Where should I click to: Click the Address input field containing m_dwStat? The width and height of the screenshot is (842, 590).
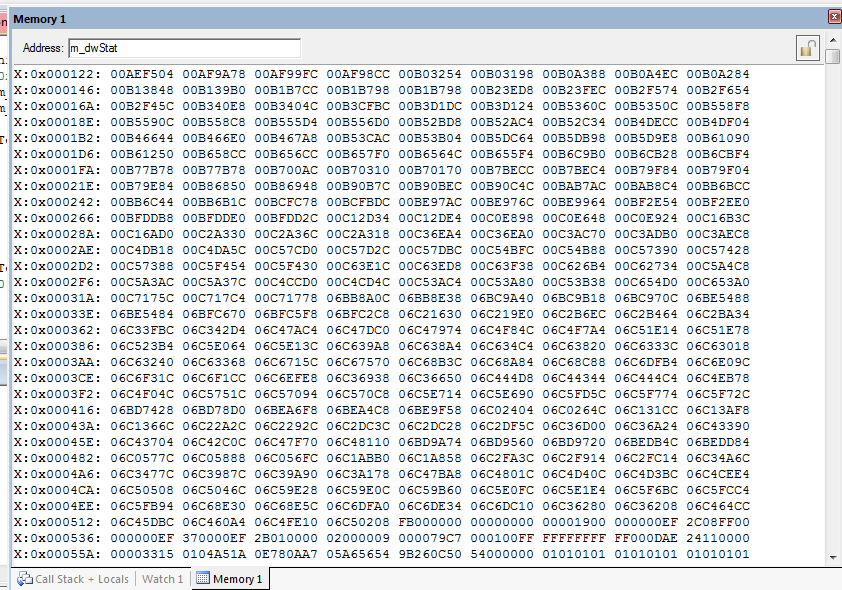[184, 48]
